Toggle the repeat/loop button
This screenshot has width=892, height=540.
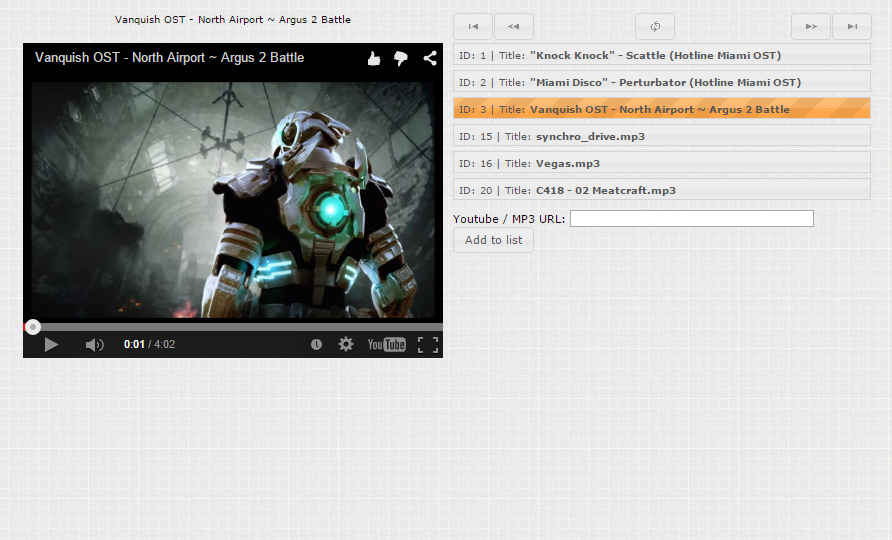[655, 26]
